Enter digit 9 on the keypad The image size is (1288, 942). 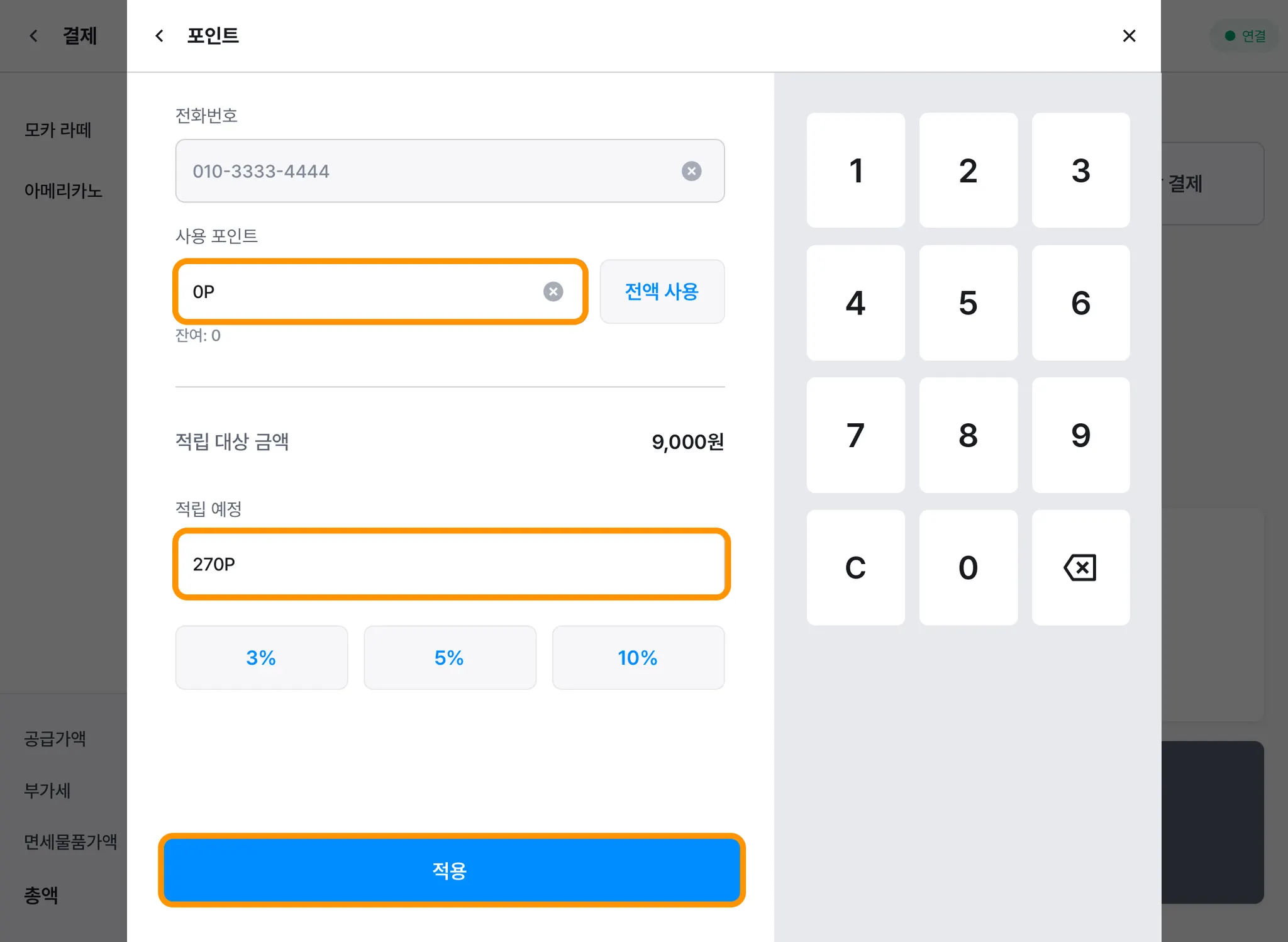pos(1080,435)
